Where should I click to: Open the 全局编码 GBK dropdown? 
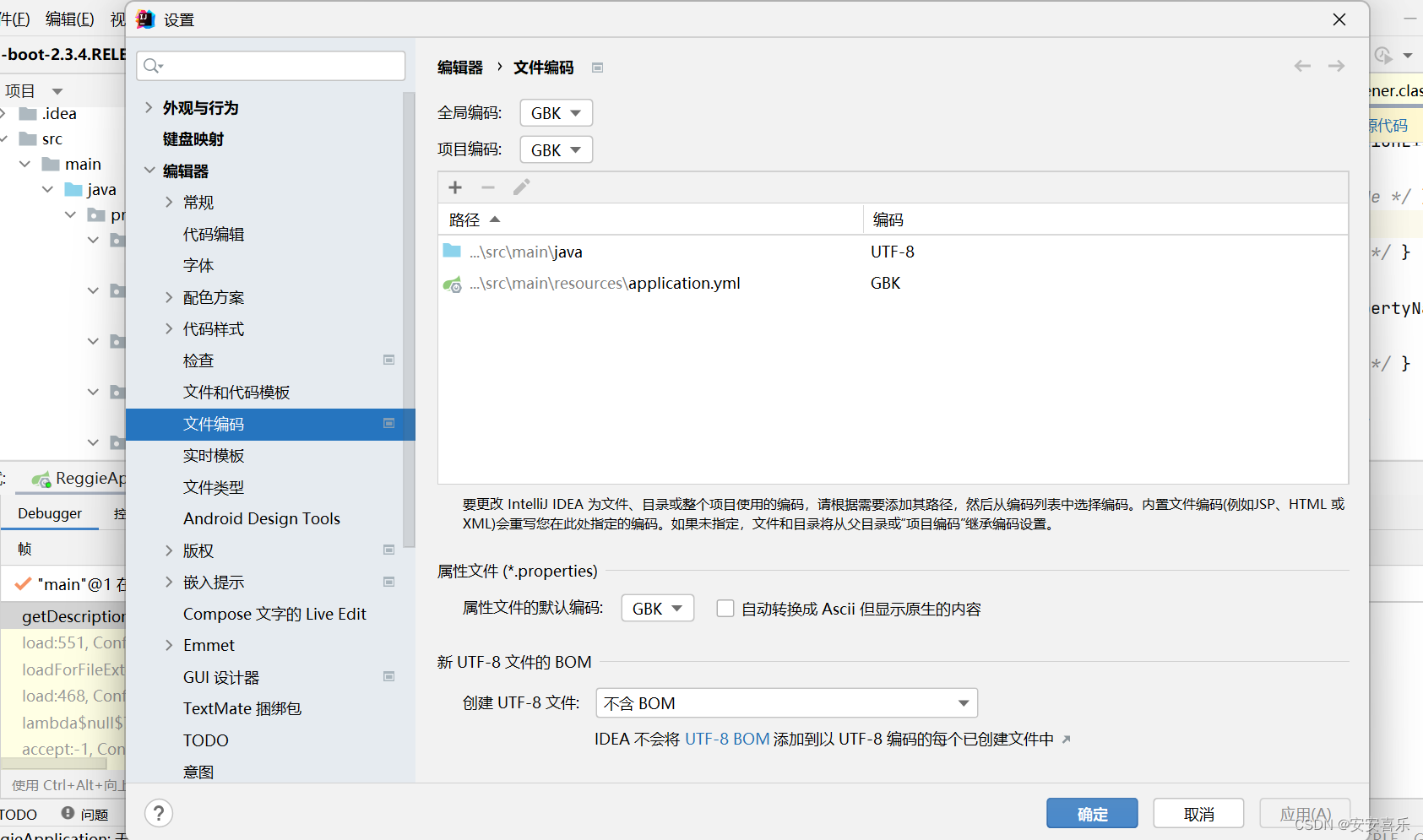555,112
